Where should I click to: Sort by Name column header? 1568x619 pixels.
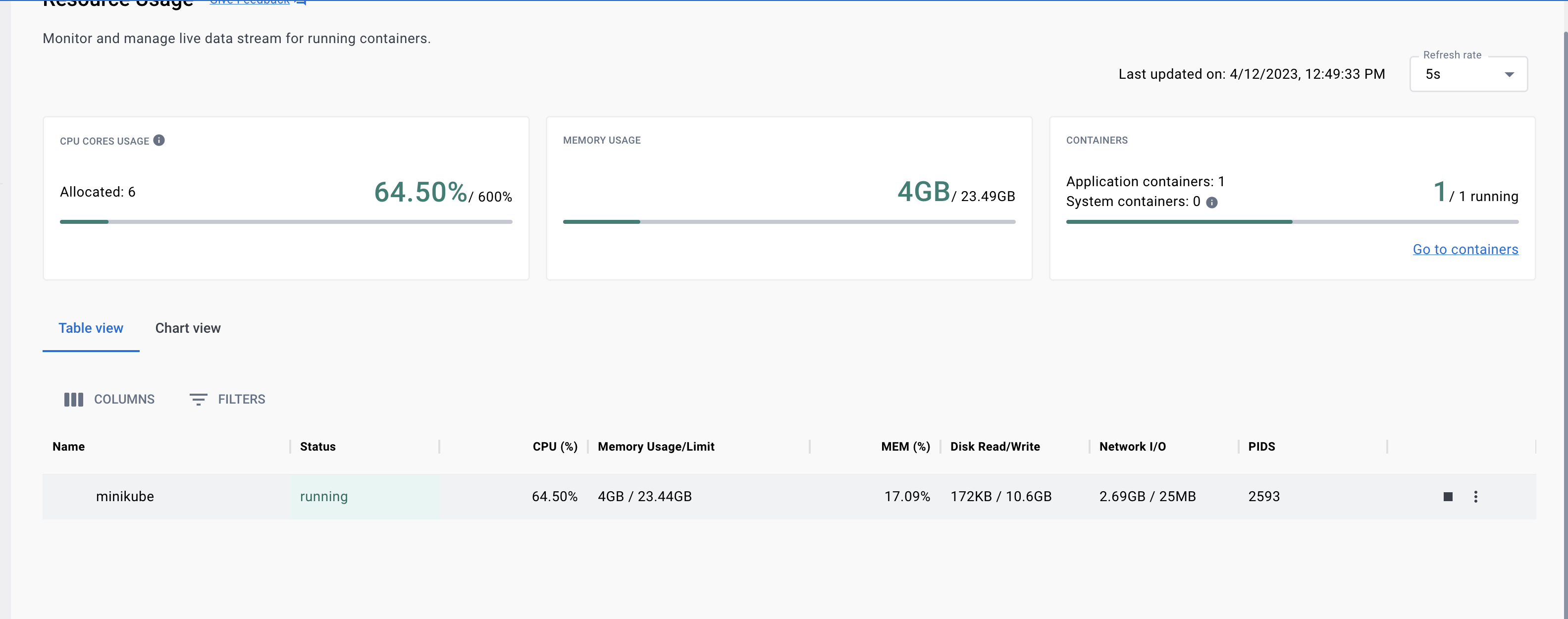[69, 447]
